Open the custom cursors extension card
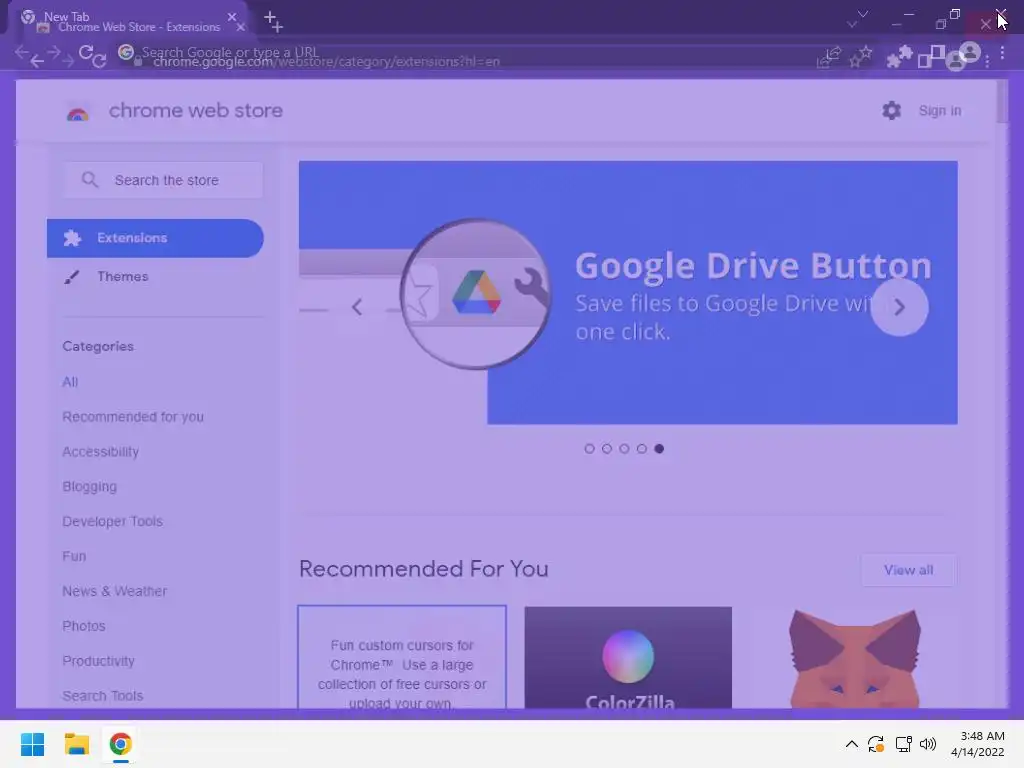Viewport: 1024px width, 768px height. point(402,658)
